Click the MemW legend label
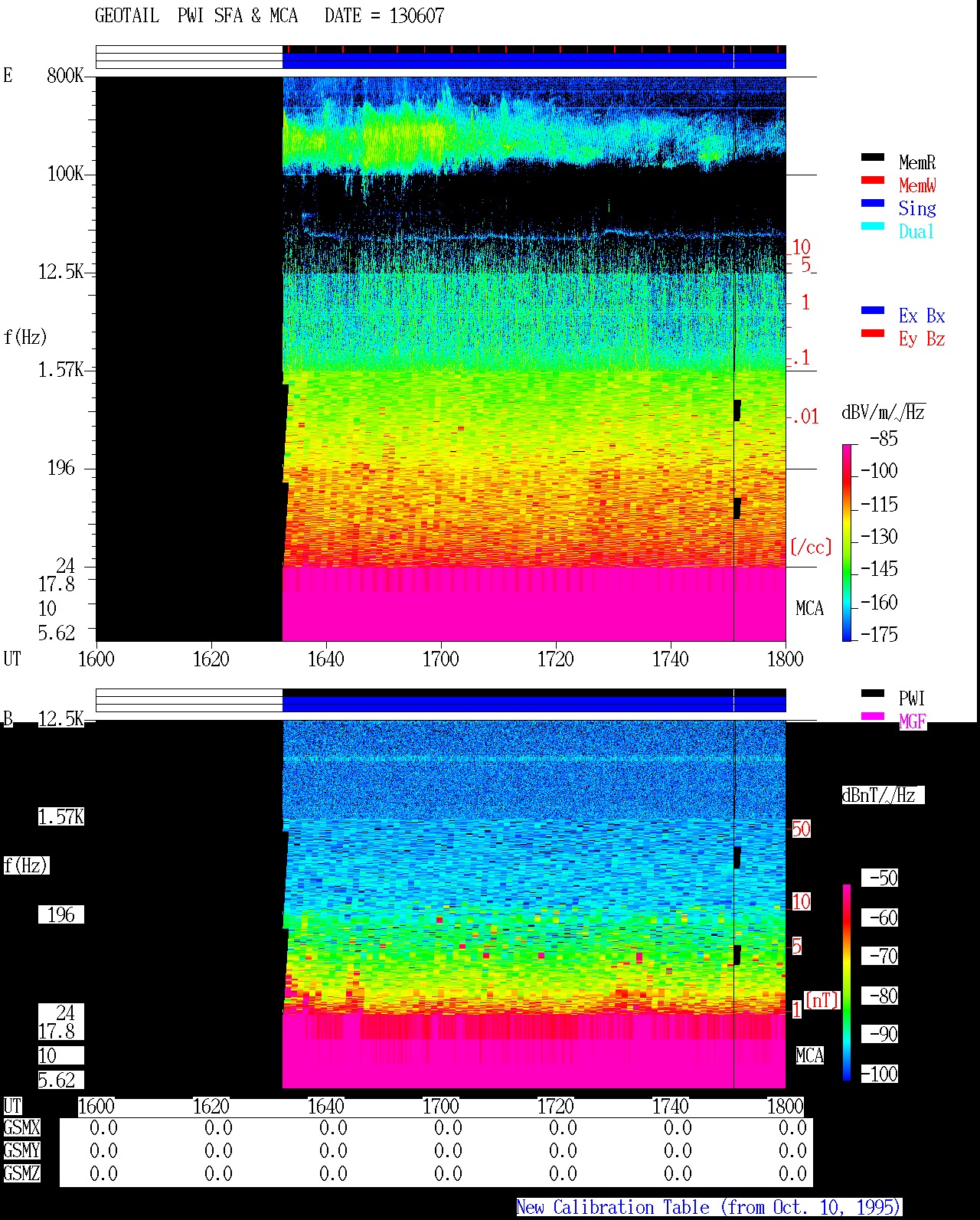980x1220 pixels. pos(917,185)
